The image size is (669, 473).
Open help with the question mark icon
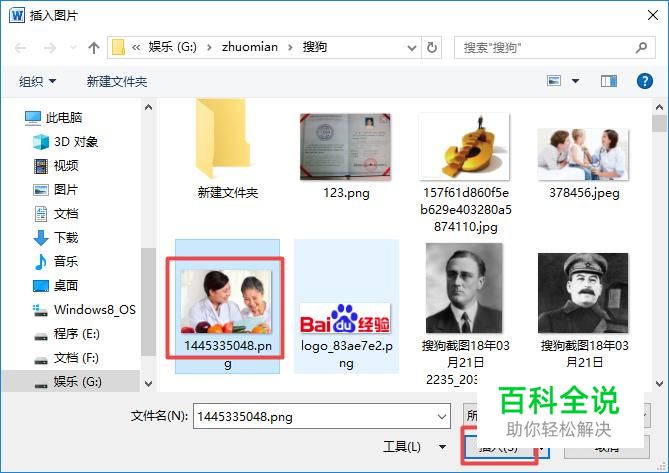point(645,81)
